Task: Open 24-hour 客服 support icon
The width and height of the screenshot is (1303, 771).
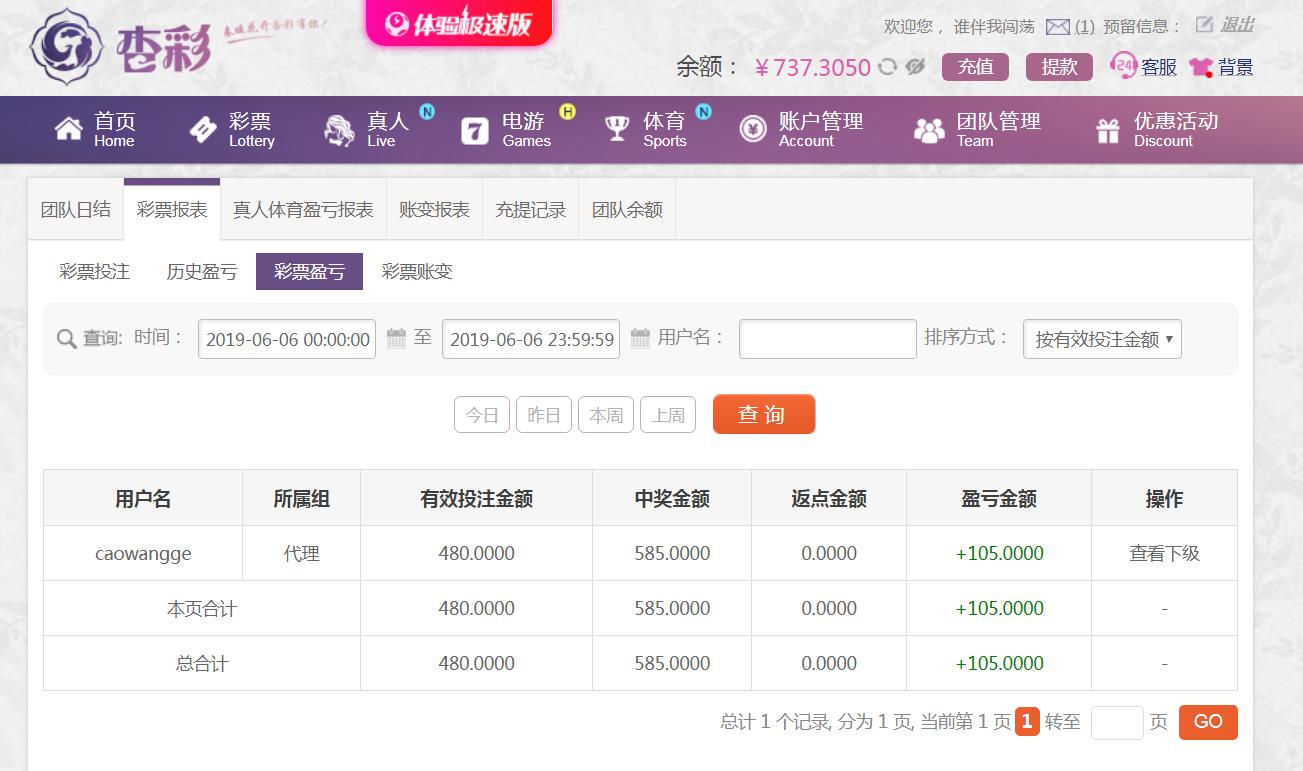Action: (1124, 66)
